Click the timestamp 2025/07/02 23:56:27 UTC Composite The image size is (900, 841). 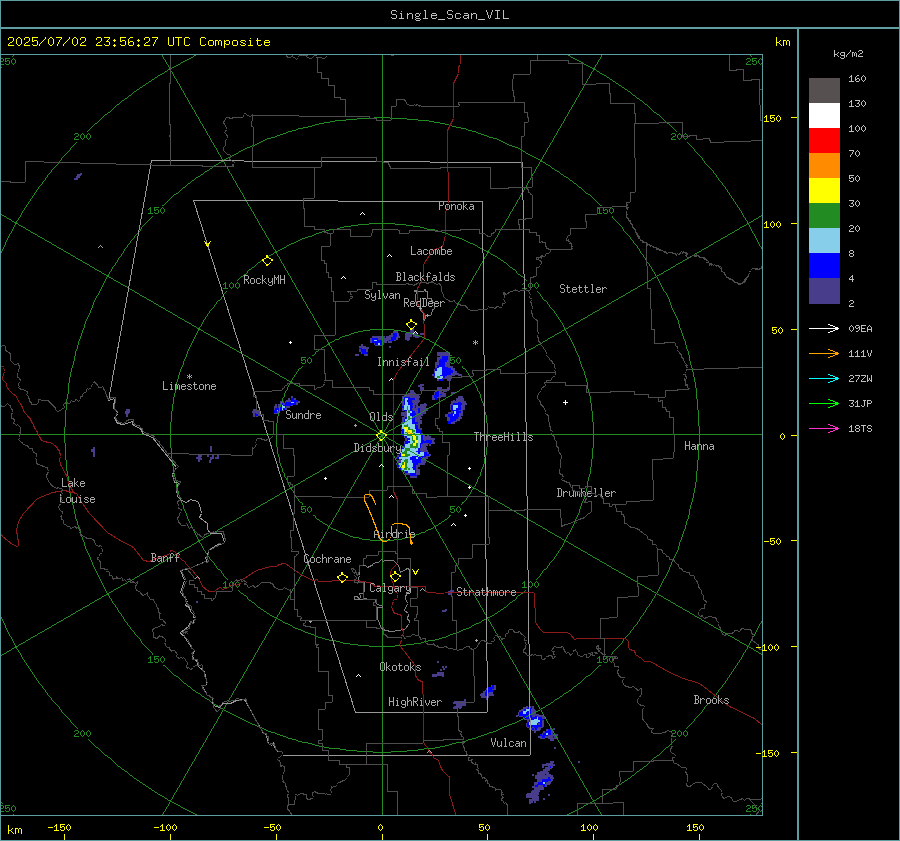pyautogui.click(x=138, y=42)
